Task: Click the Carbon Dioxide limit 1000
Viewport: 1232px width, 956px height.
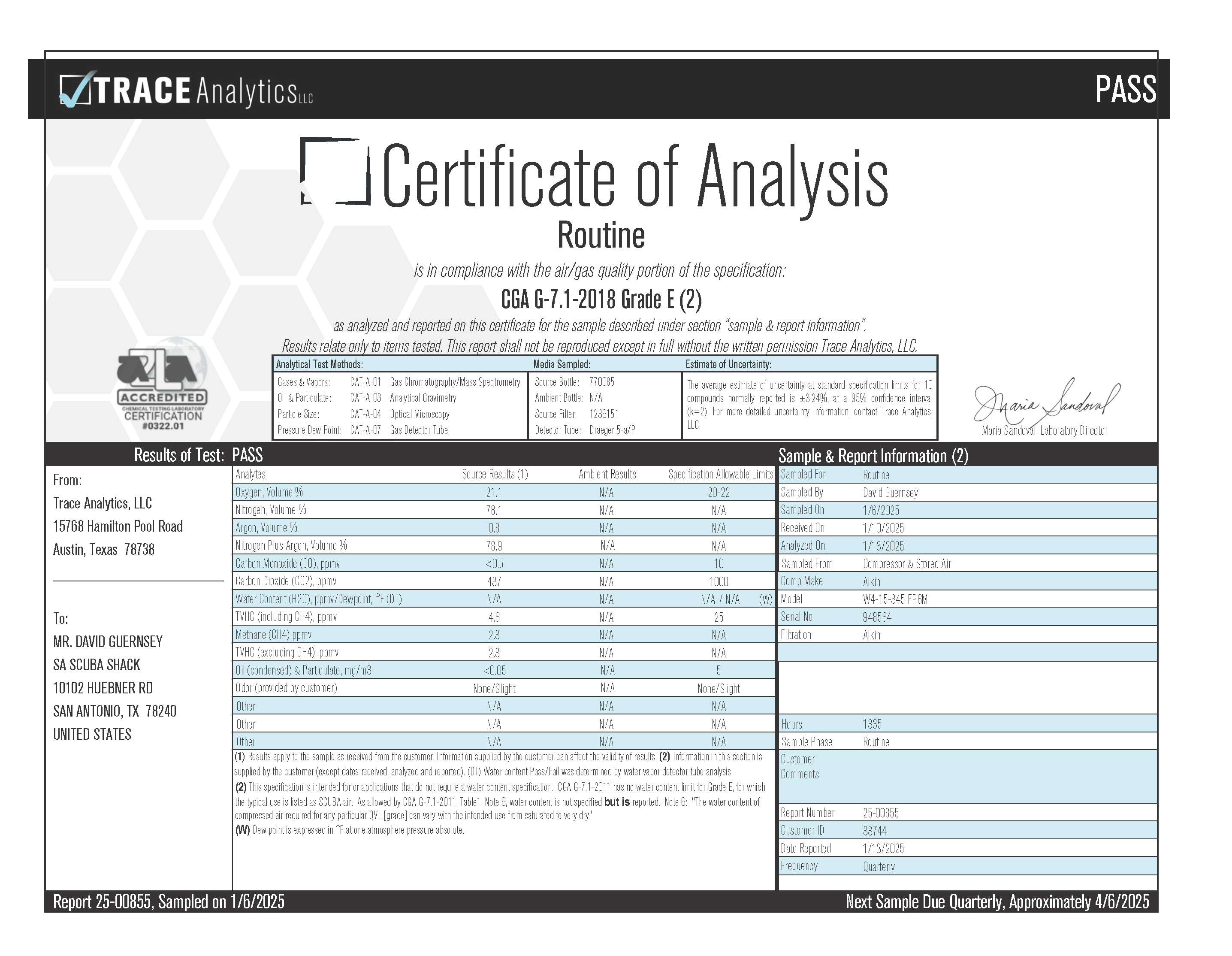Action: [719, 582]
